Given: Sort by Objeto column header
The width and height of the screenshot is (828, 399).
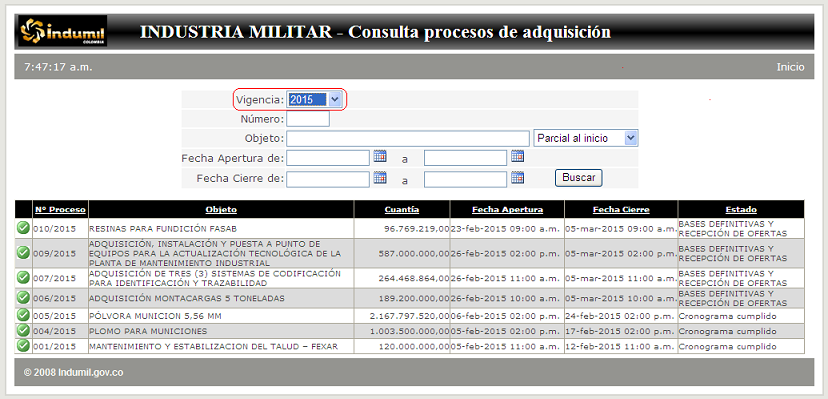Looking at the screenshot, I should (x=221, y=210).
